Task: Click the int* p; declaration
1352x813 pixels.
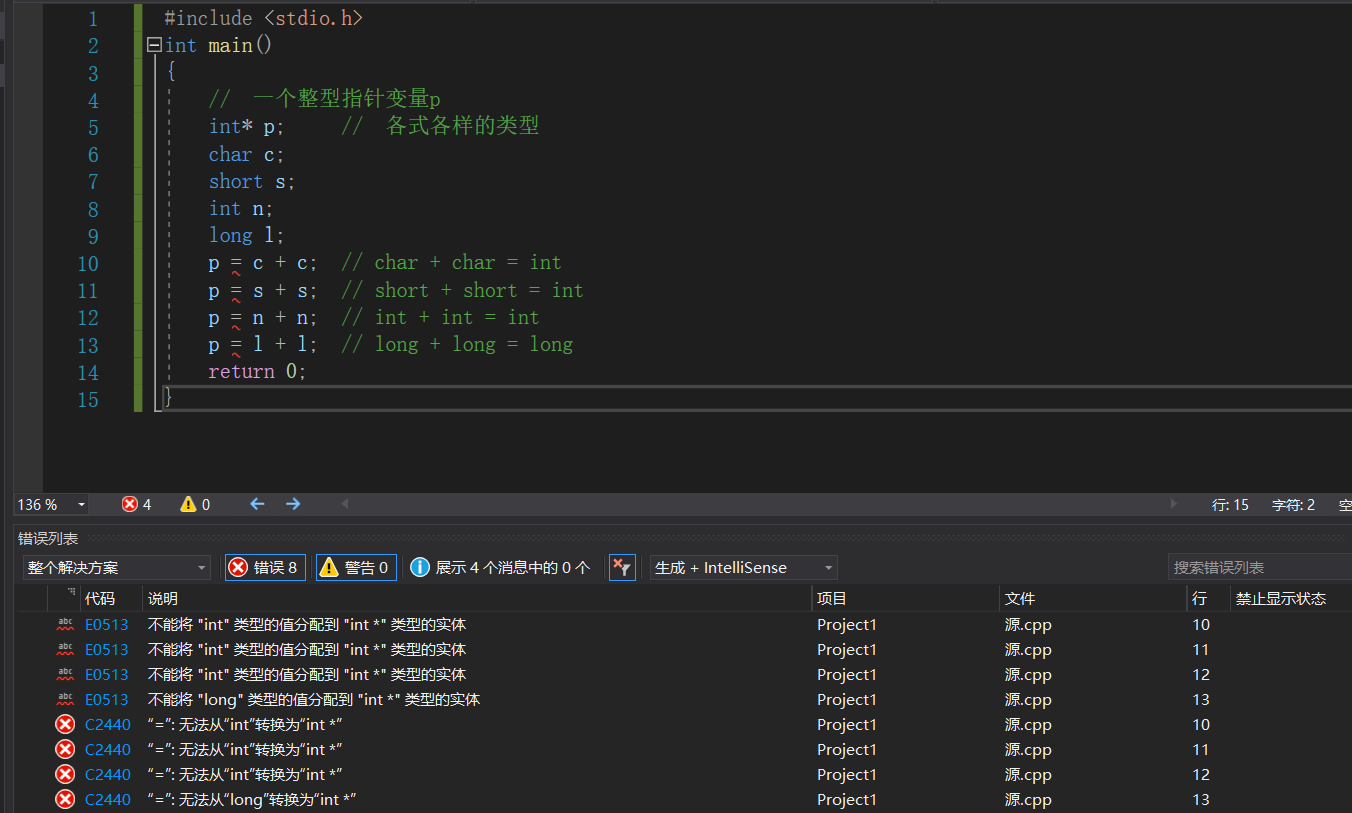Action: tap(246, 127)
